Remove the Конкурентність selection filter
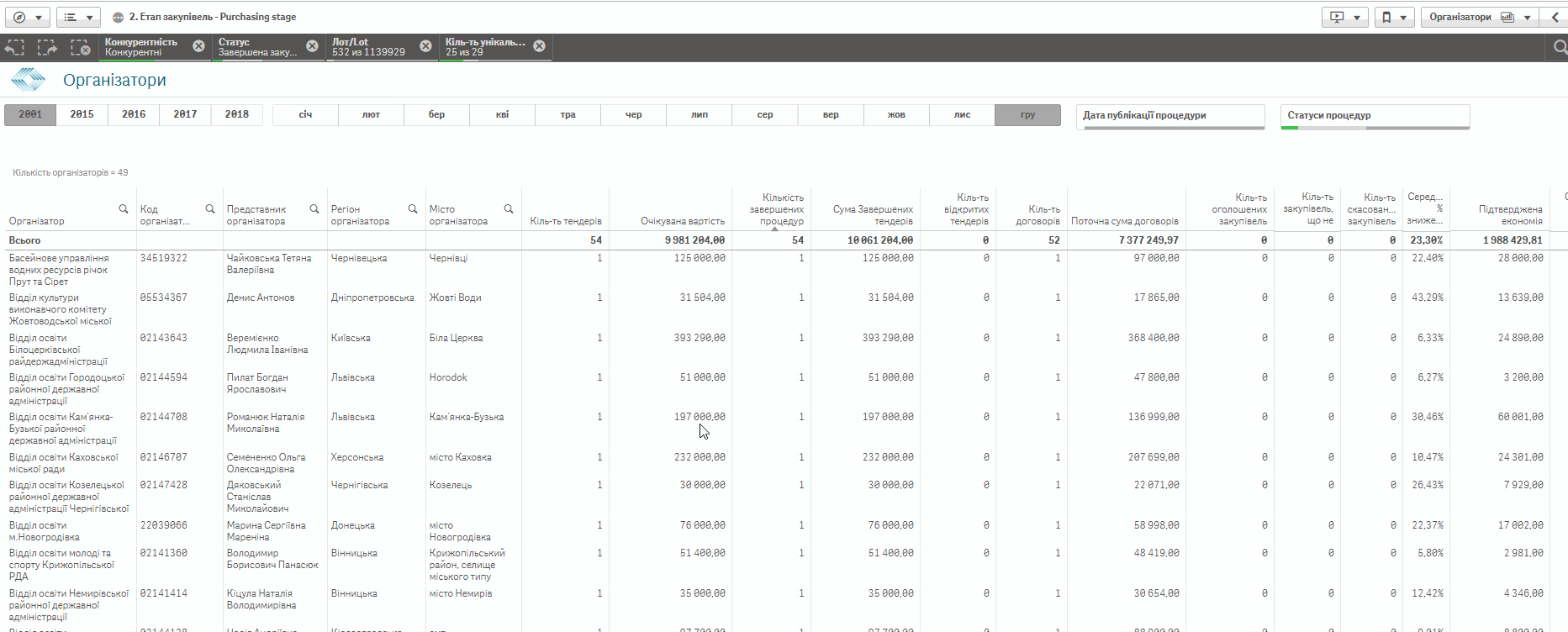This screenshot has width=1568, height=632. pyautogui.click(x=198, y=46)
